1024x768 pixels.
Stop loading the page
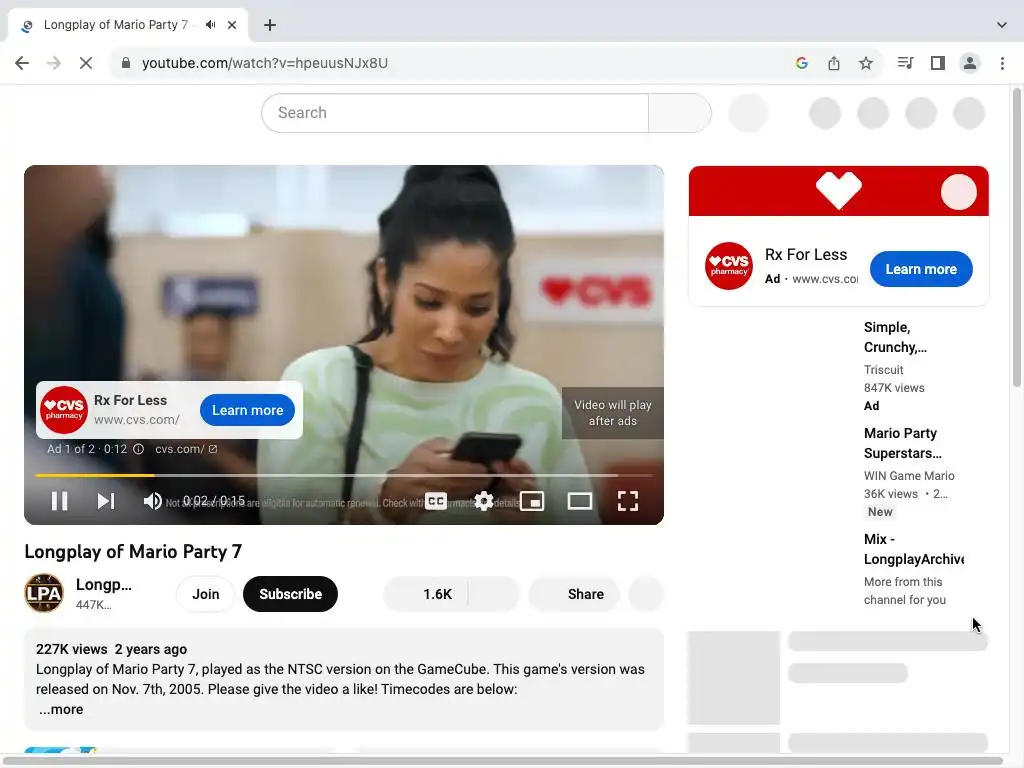tap(86, 63)
